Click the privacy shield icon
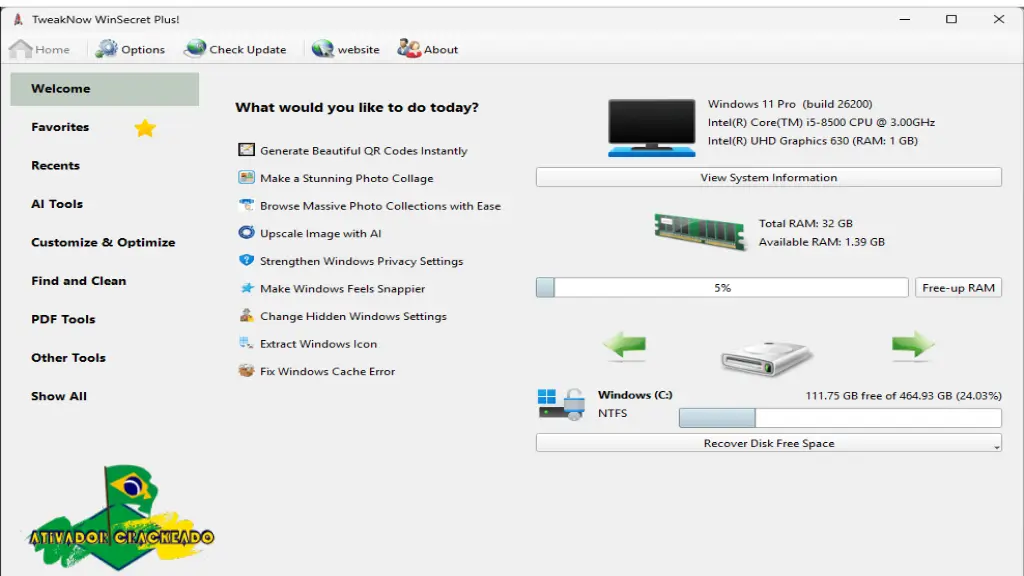 (x=246, y=260)
